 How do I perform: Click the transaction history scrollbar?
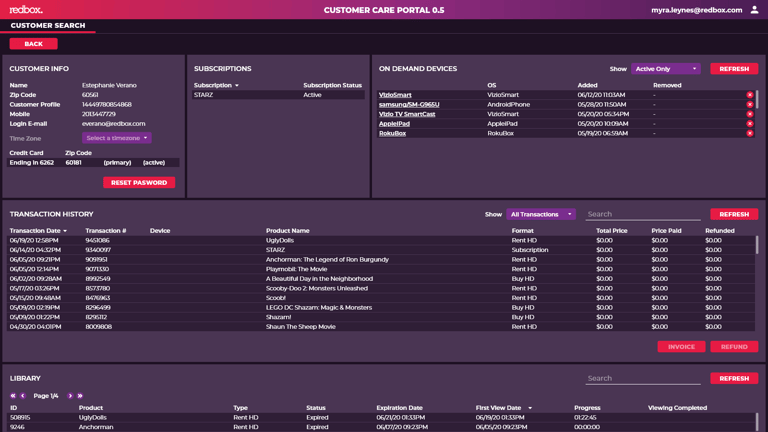click(x=757, y=245)
